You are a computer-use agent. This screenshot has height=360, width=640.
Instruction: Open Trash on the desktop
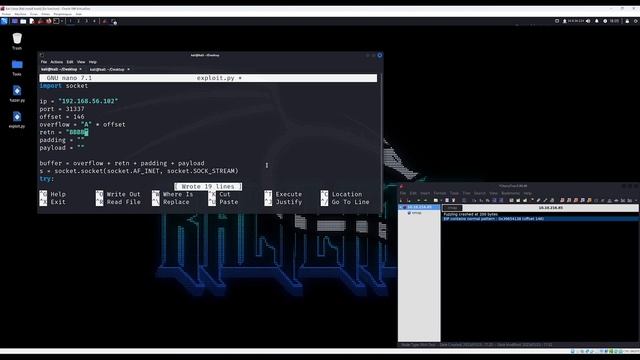(17, 41)
